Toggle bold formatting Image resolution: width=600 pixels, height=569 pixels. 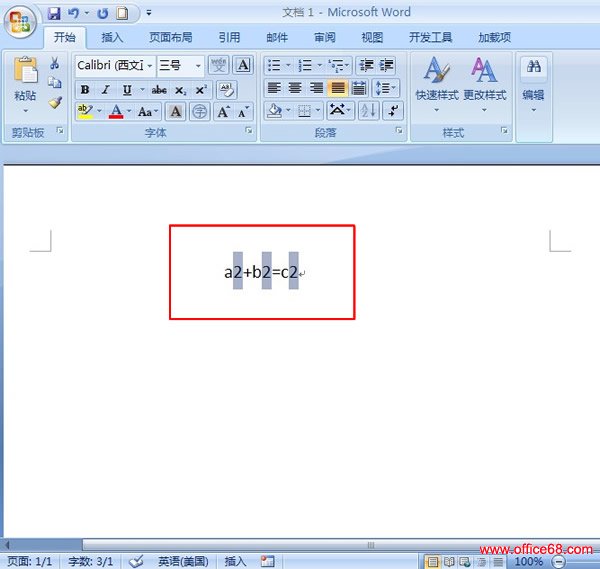pyautogui.click(x=85, y=90)
